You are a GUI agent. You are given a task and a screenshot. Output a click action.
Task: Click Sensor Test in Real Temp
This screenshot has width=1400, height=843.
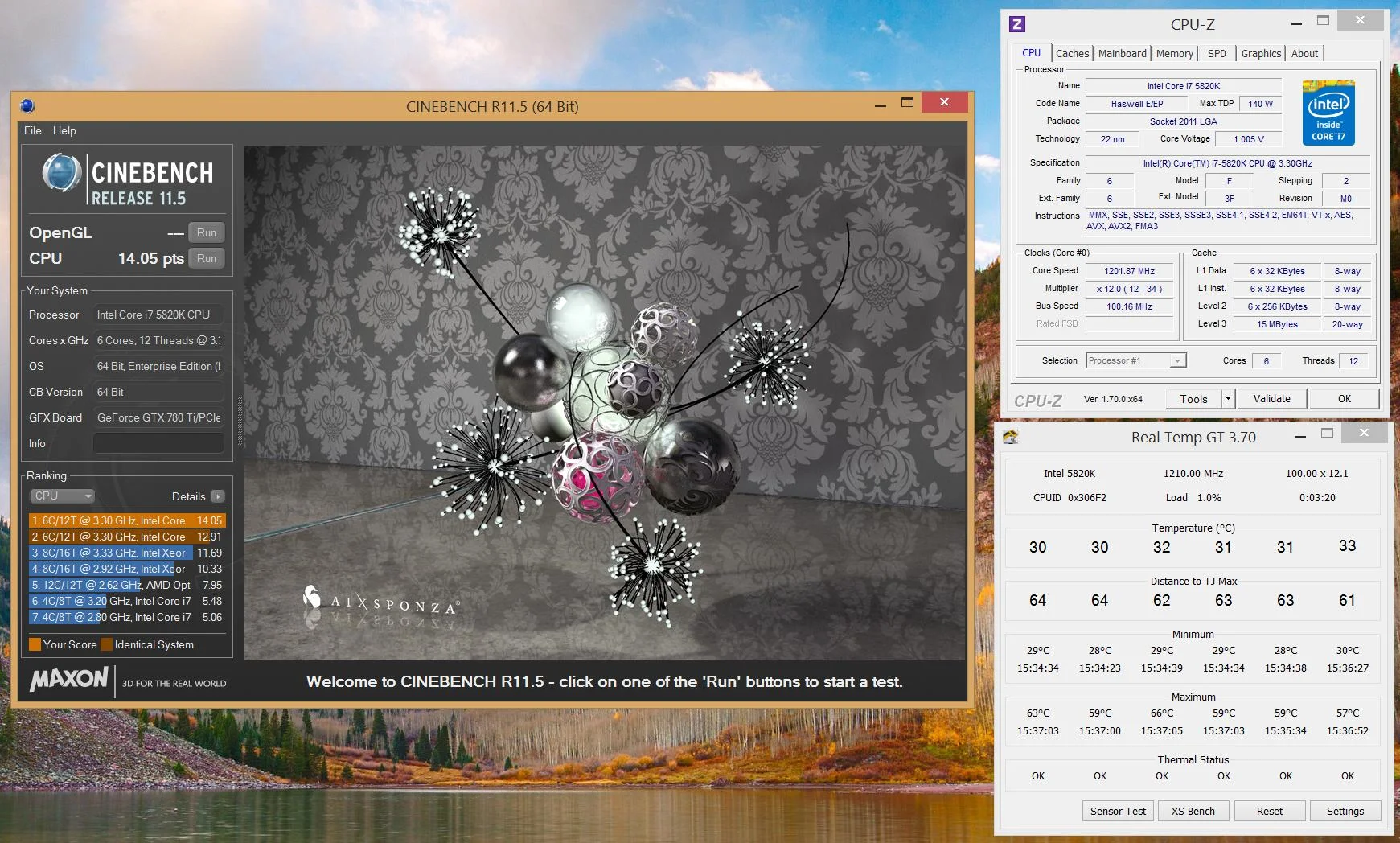click(x=1118, y=811)
